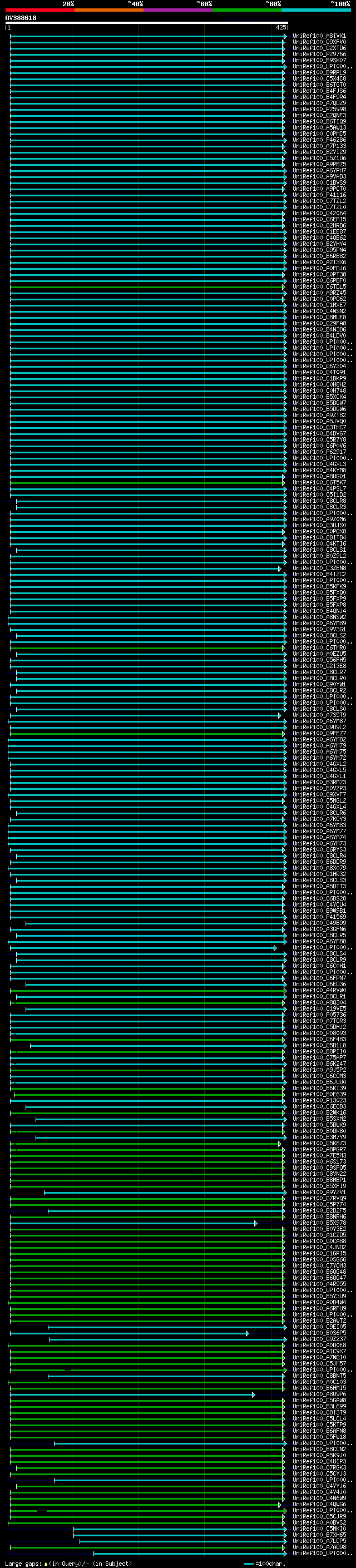The width and height of the screenshot is (356, 1568).
Task: Select label UniRef100_Q95PN4
Action: point(319,250)
